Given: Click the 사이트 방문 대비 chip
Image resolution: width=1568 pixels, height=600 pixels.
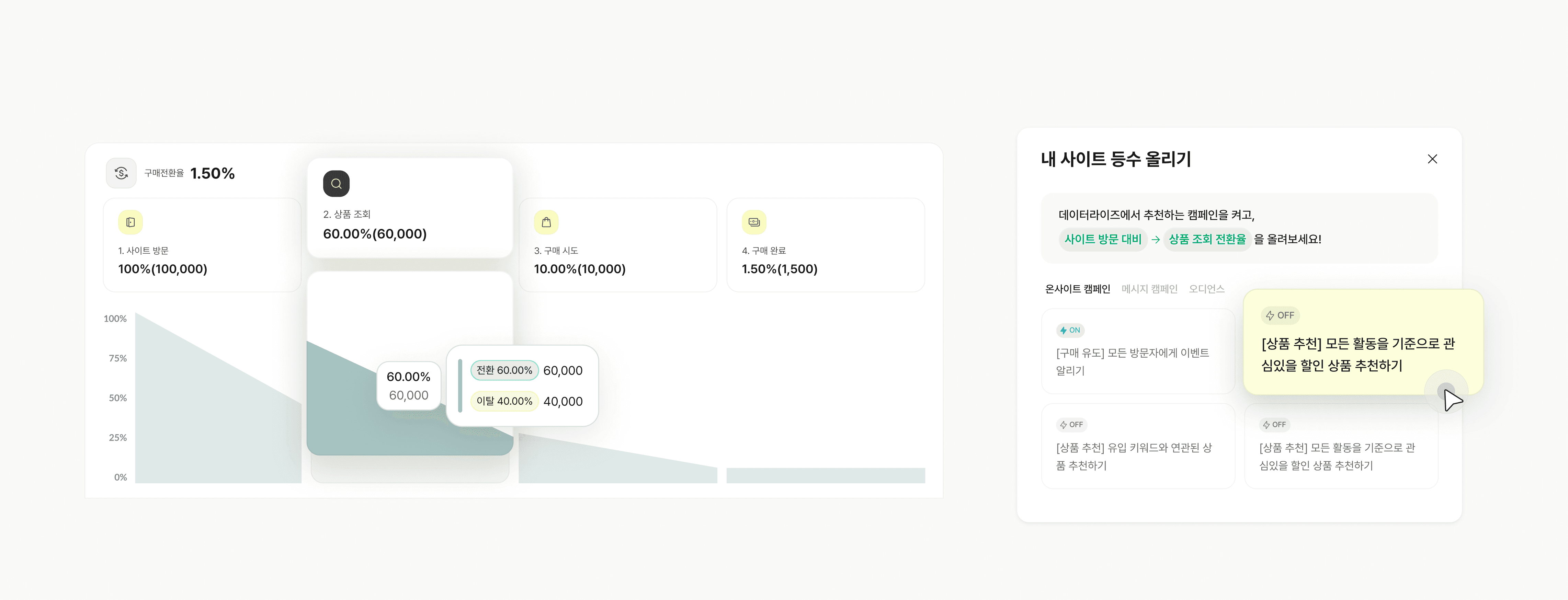Looking at the screenshot, I should 1102,239.
